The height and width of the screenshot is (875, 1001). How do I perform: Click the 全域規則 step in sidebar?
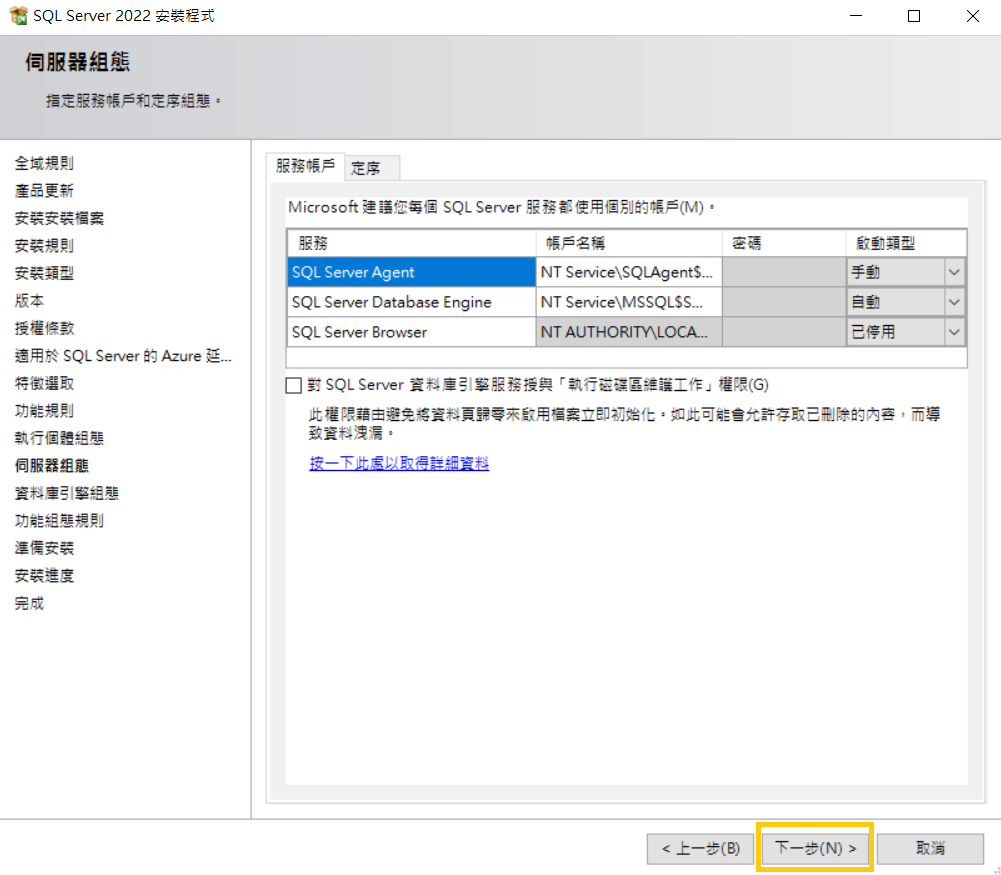(44, 163)
